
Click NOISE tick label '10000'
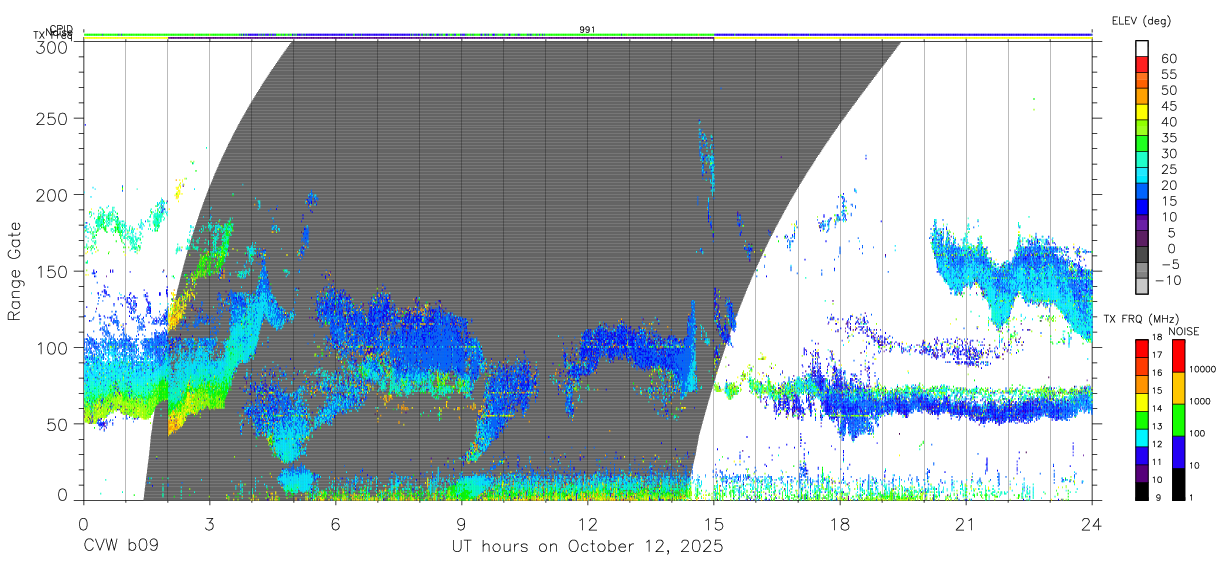tap(1202, 369)
